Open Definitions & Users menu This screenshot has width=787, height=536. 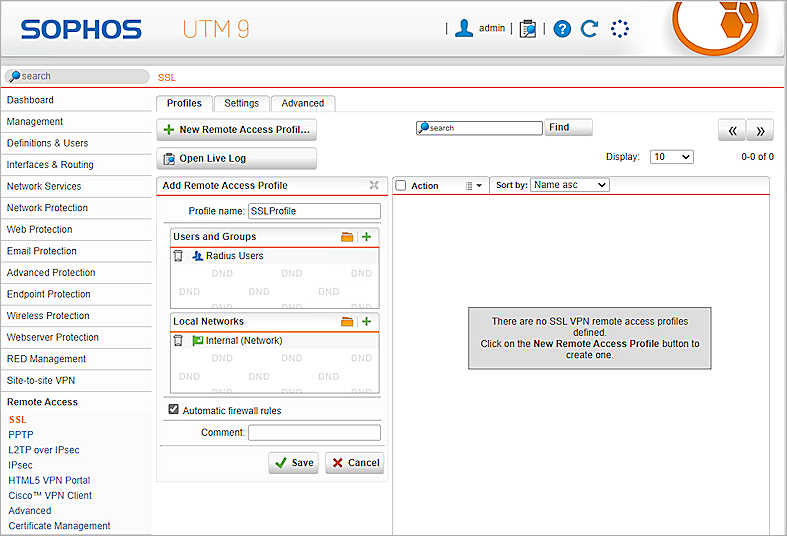[76, 143]
